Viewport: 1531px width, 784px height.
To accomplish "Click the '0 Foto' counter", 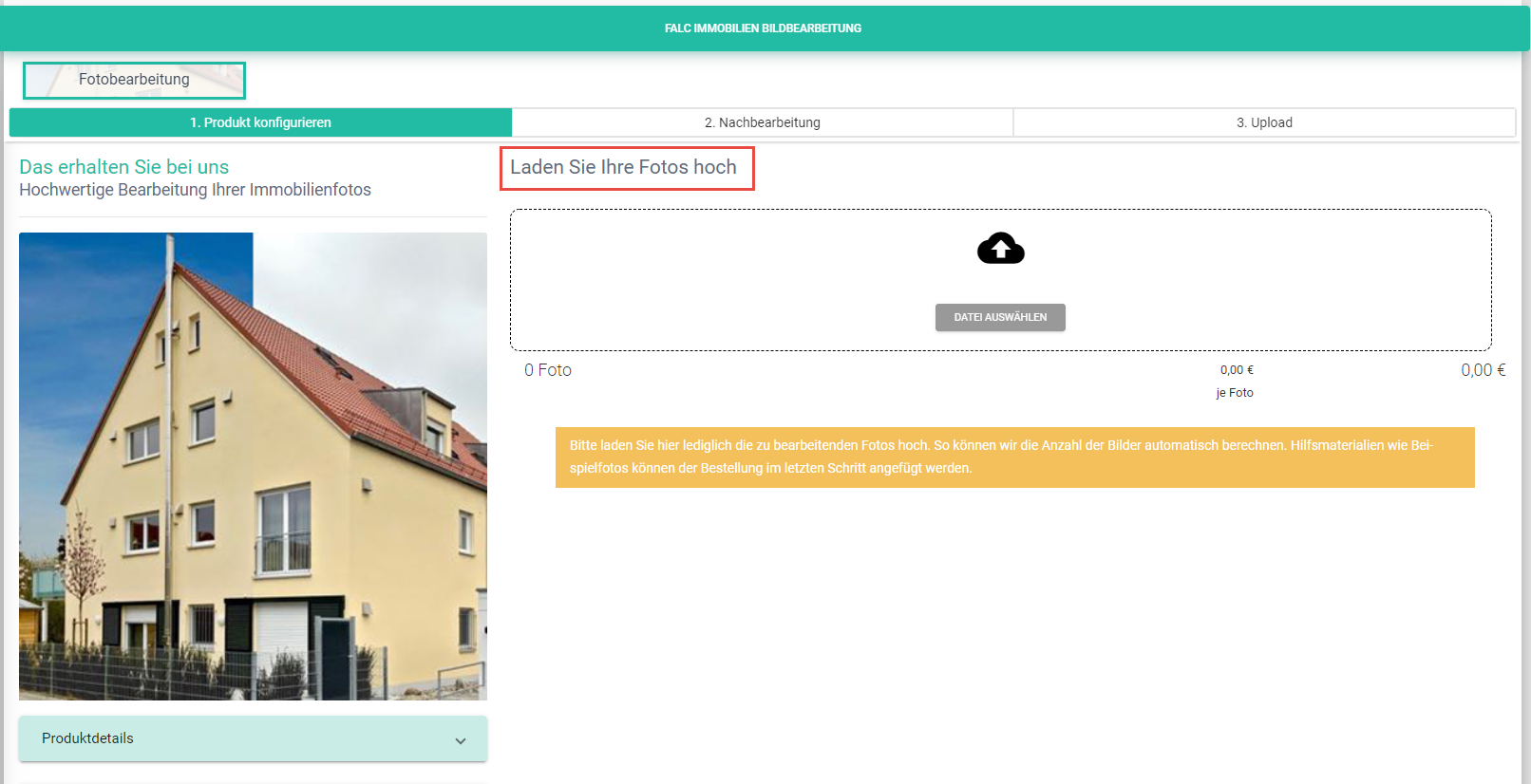I will (548, 370).
